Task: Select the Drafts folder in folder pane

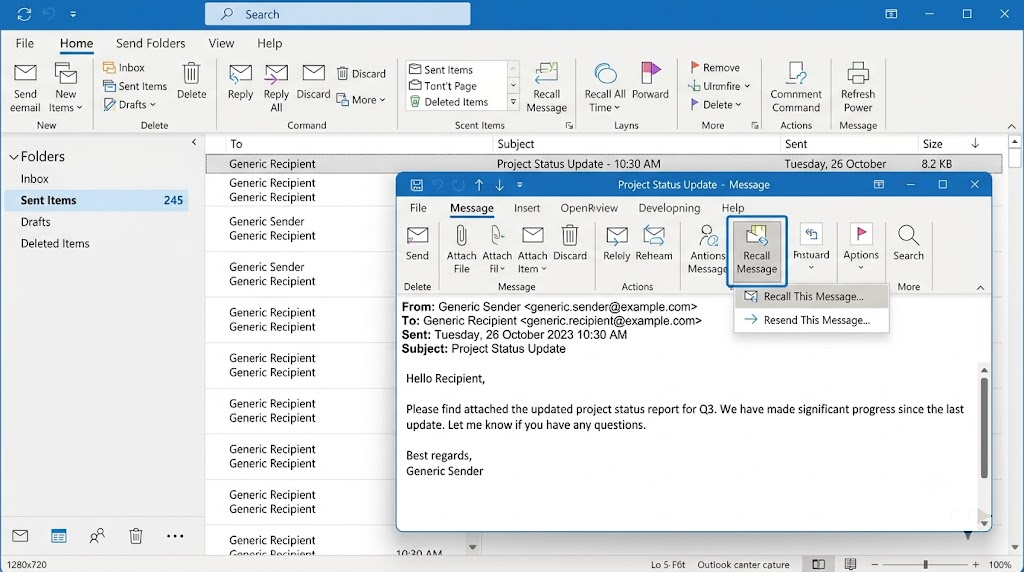Action: [x=35, y=222]
